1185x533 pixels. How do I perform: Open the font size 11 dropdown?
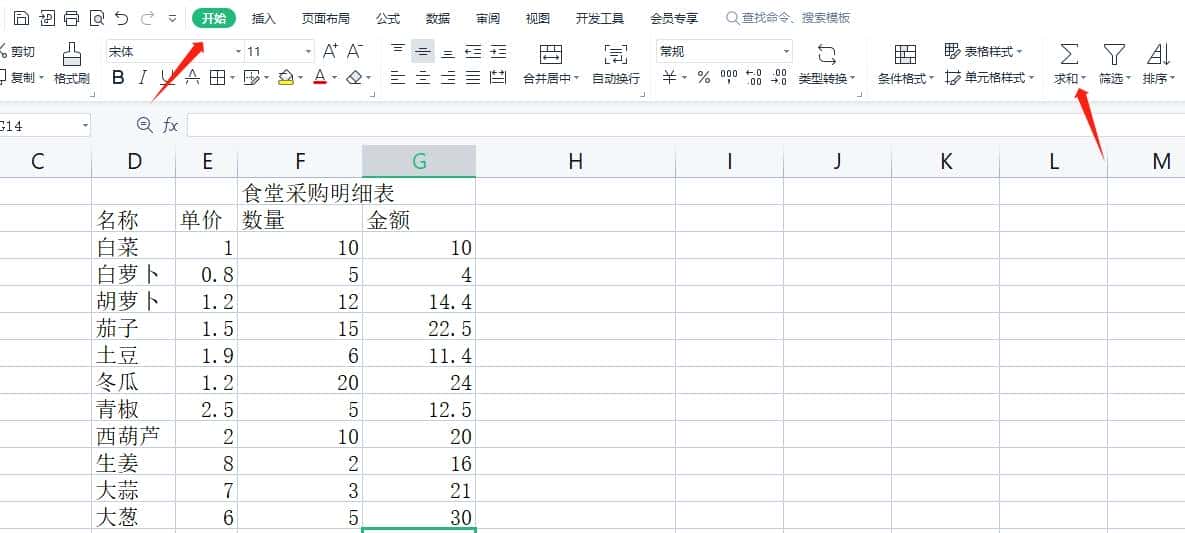point(308,51)
